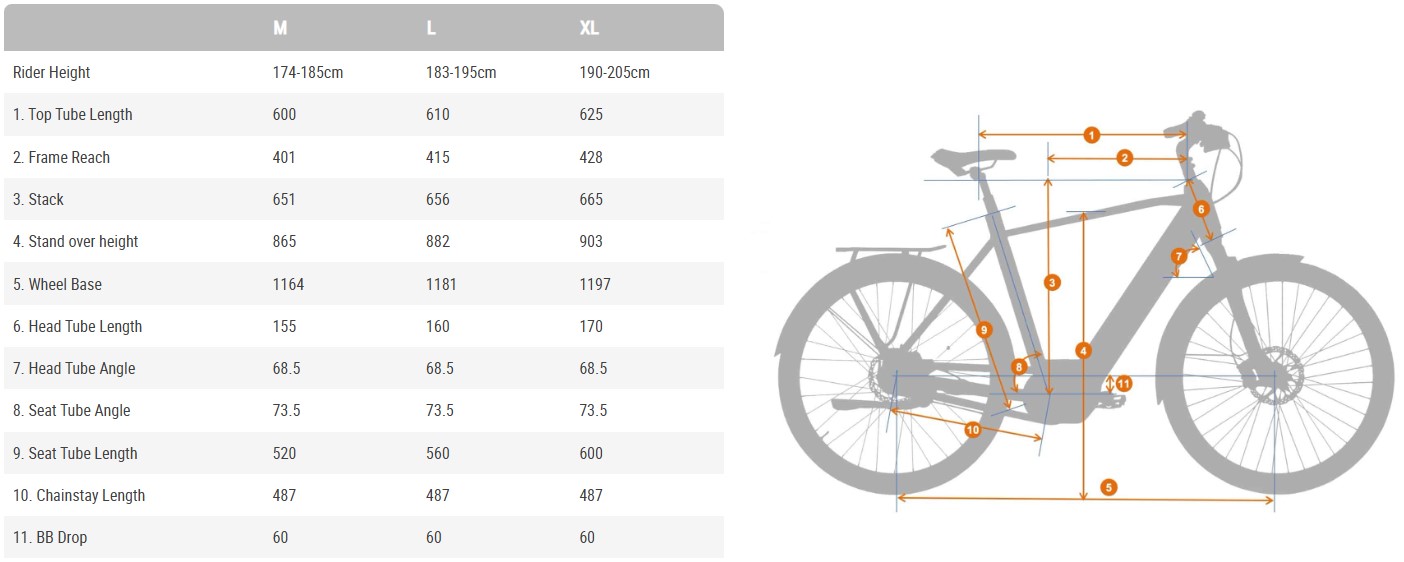This screenshot has height=562, width=1404.
Task: Click the number 9 seat tube marker
Action: point(983,329)
